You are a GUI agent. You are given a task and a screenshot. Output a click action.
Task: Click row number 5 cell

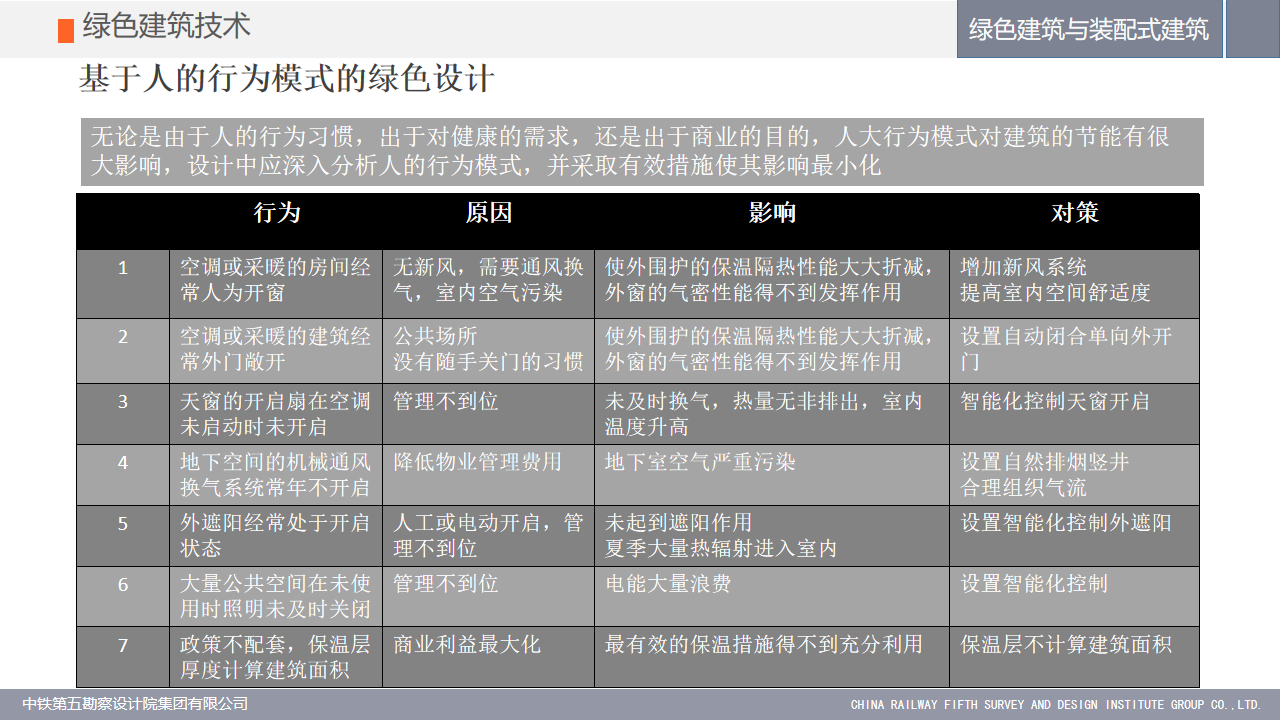tap(123, 536)
